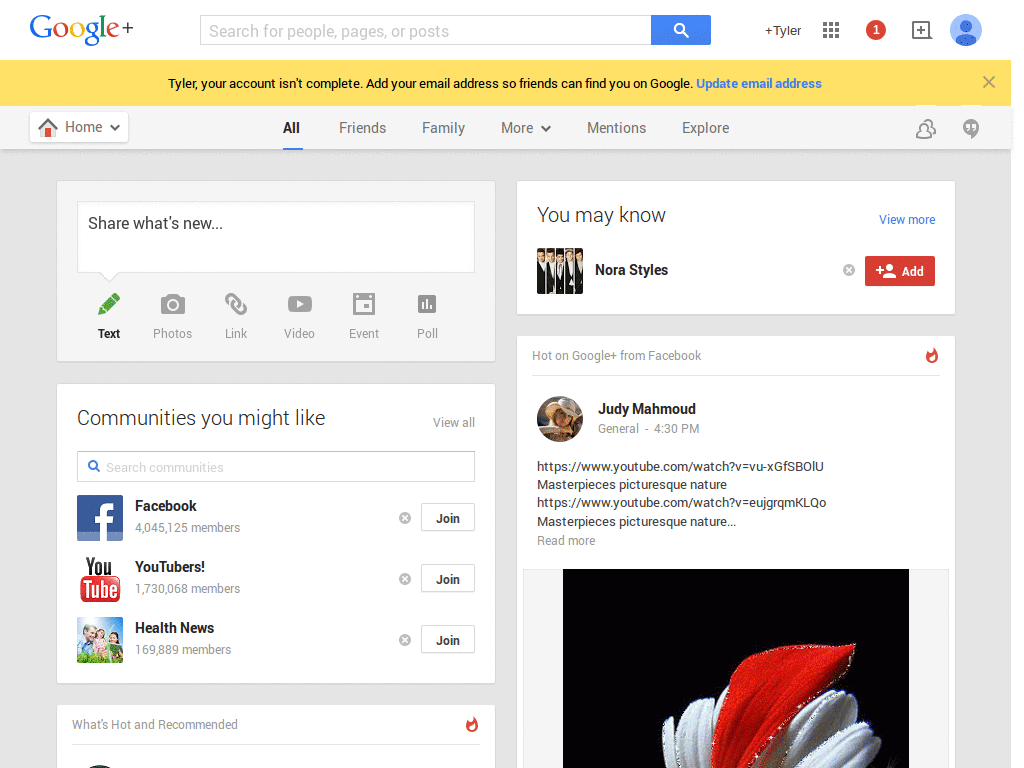
Task: Click the YouTubers! community logo
Action: click(x=100, y=579)
